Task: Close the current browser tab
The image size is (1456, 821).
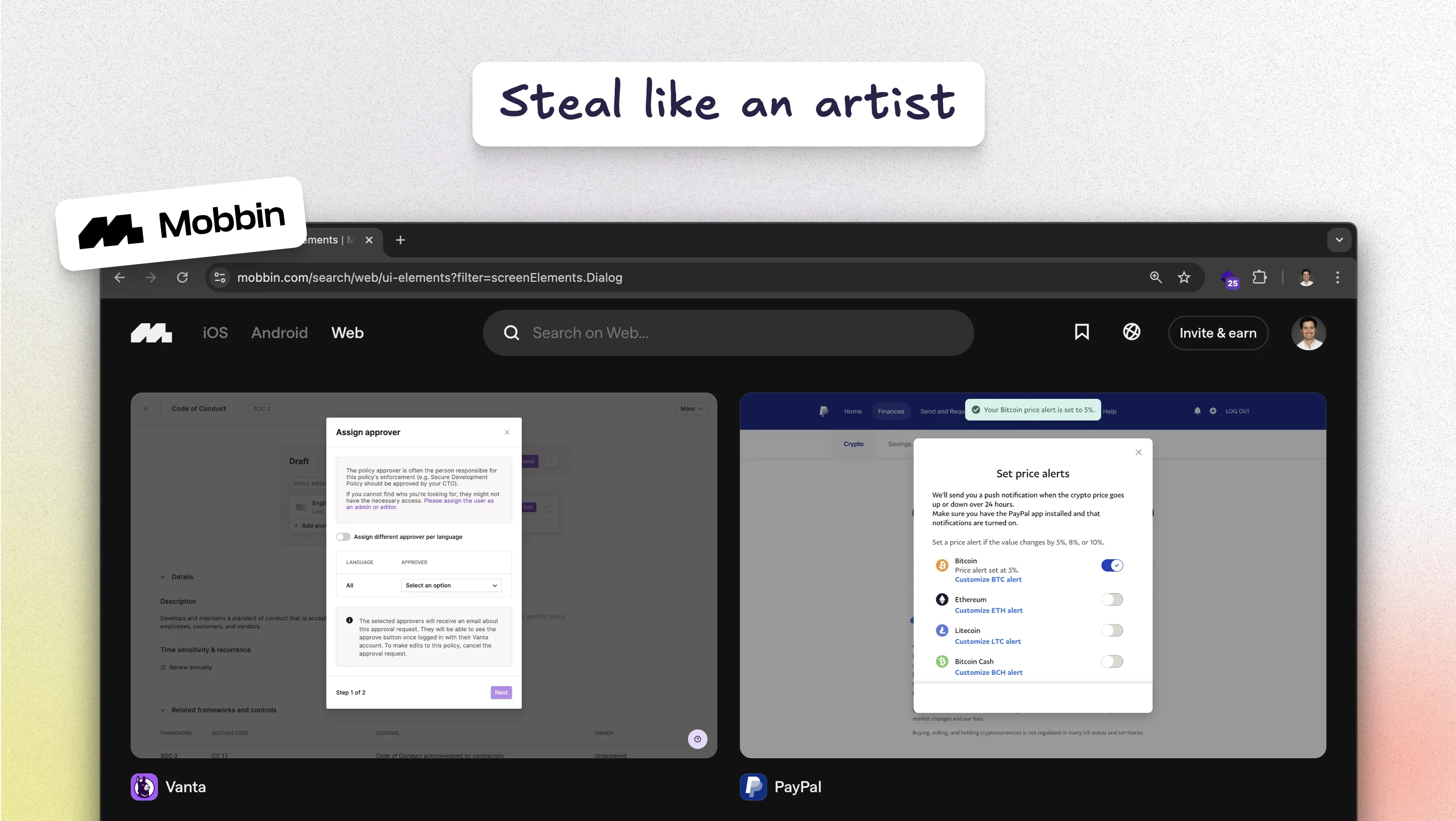Action: [369, 240]
